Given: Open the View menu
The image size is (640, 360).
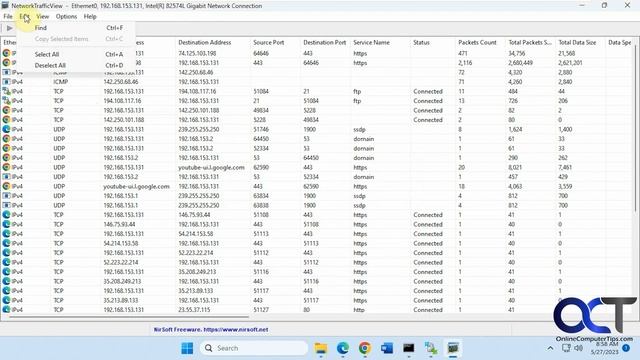Looking at the screenshot, I should click(x=42, y=16).
